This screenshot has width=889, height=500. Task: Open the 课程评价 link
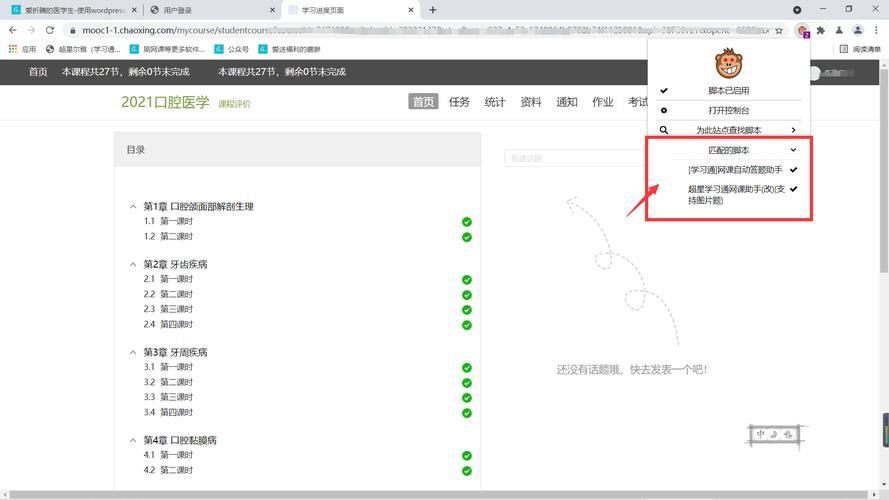coord(234,104)
